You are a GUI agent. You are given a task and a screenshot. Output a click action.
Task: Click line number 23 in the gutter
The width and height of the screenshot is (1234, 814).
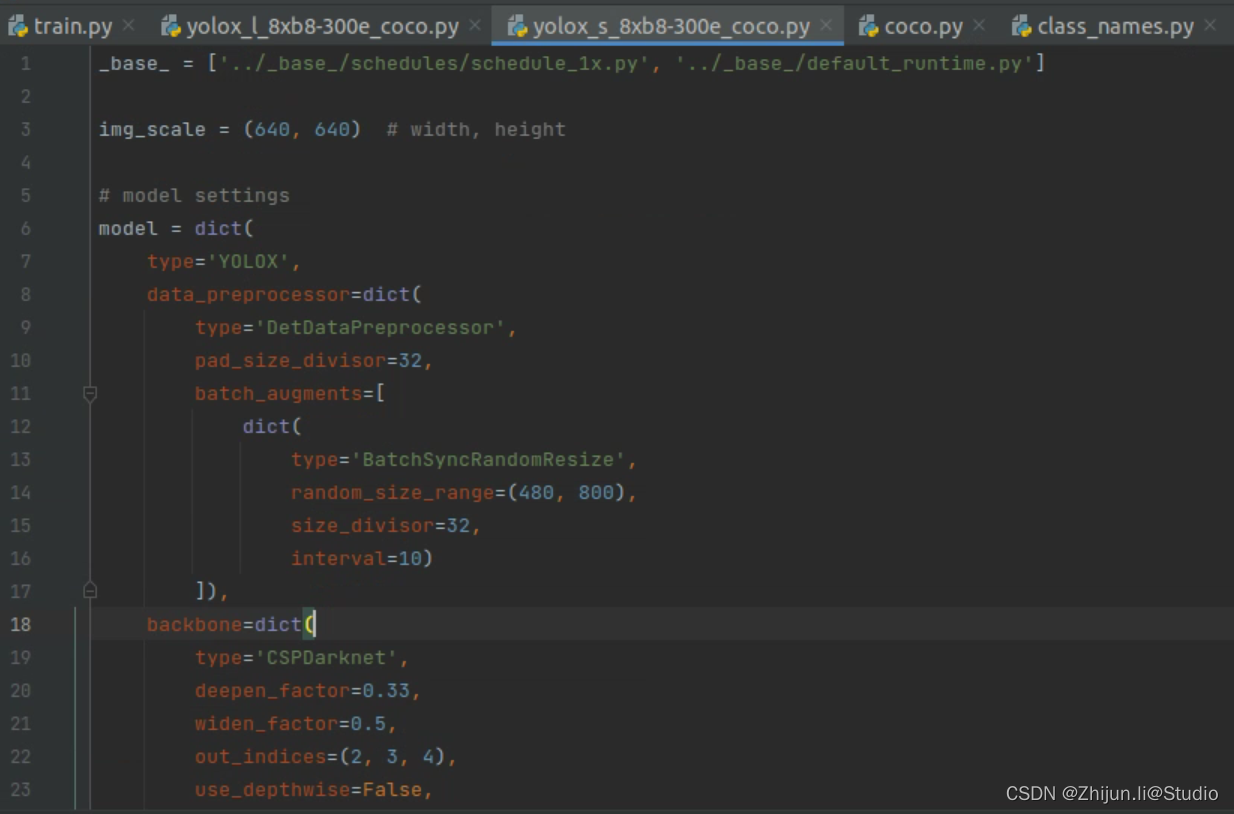pyautogui.click(x=20, y=790)
